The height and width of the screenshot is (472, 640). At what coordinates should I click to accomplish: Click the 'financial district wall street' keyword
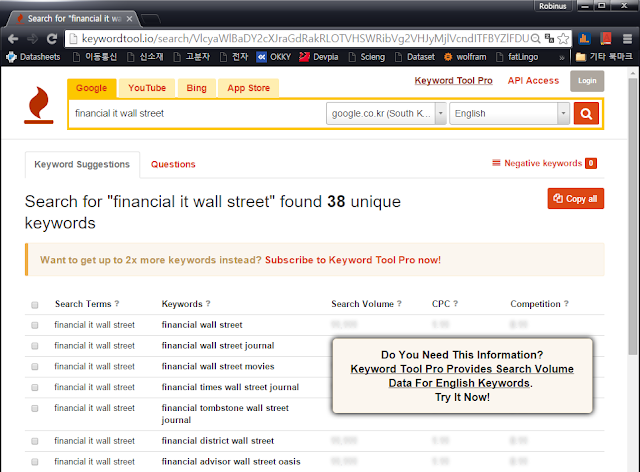[x=218, y=441]
